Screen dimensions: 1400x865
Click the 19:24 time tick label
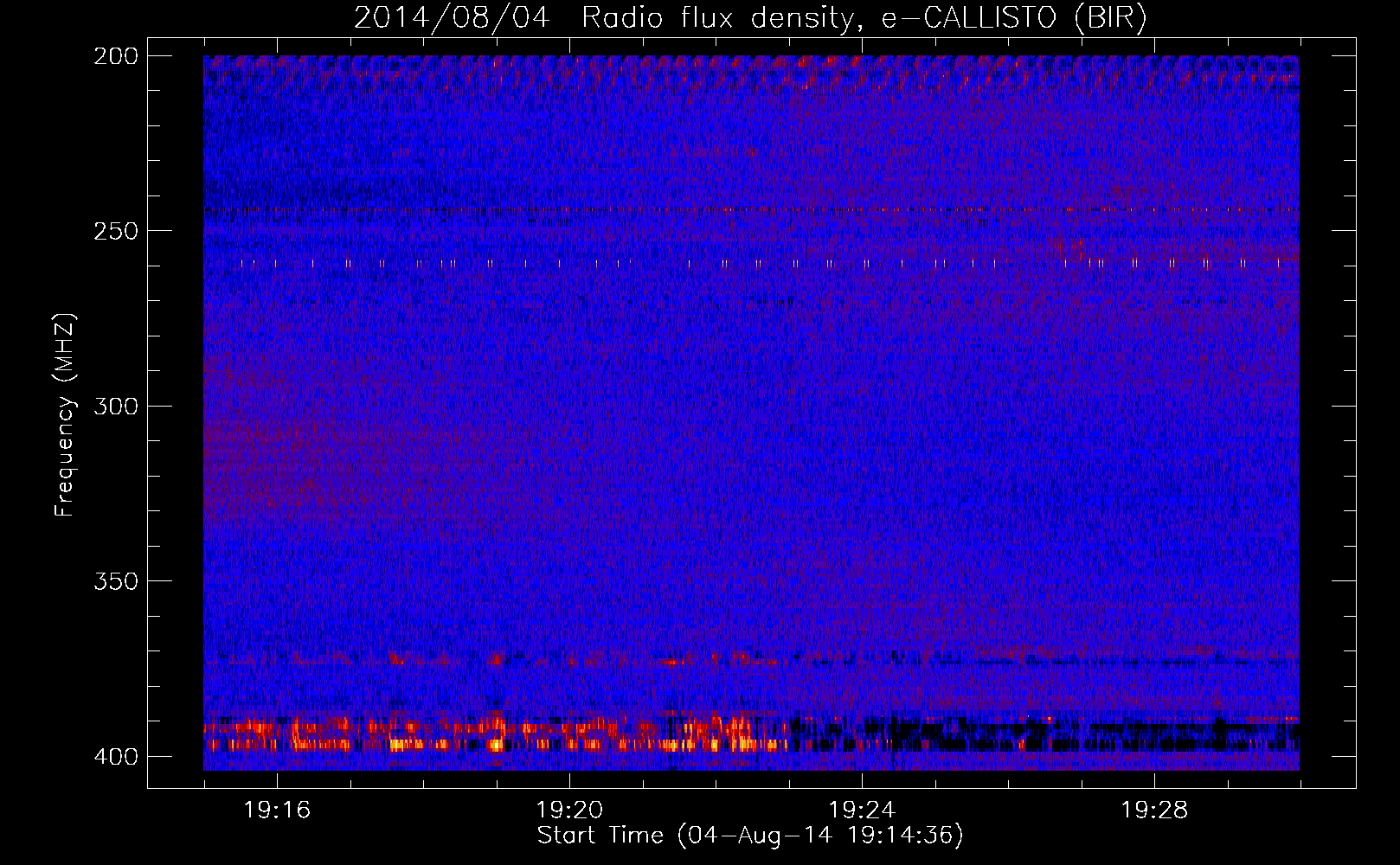862,811
